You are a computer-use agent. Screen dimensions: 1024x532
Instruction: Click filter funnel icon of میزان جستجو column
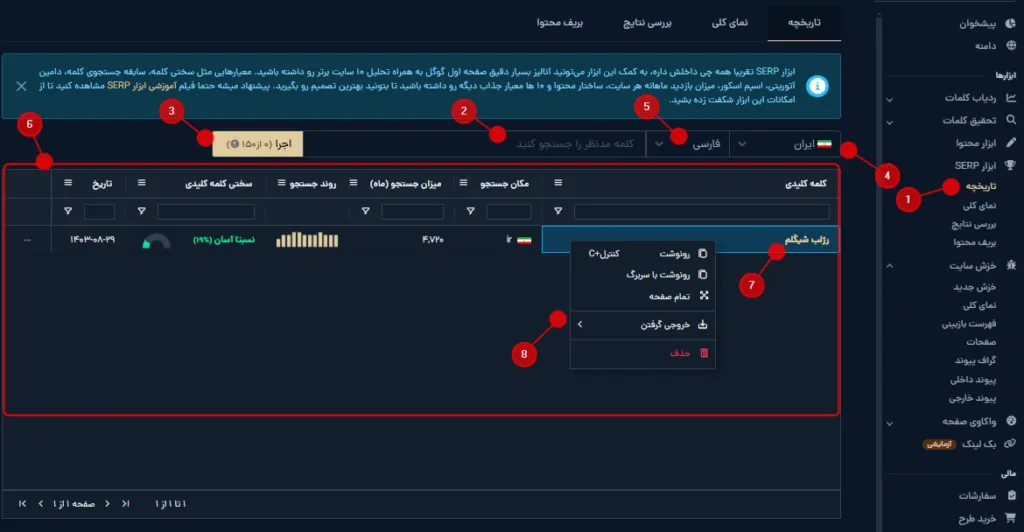tap(366, 211)
